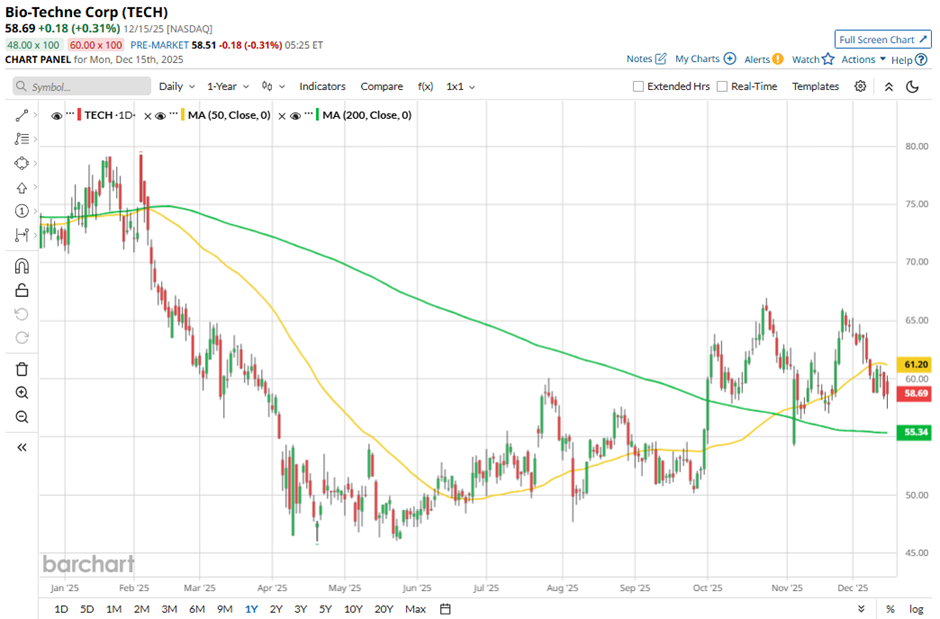Viewport: 940px width, 619px height.
Task: Enable the Real-Time checkbox
Action: pyautogui.click(x=722, y=86)
